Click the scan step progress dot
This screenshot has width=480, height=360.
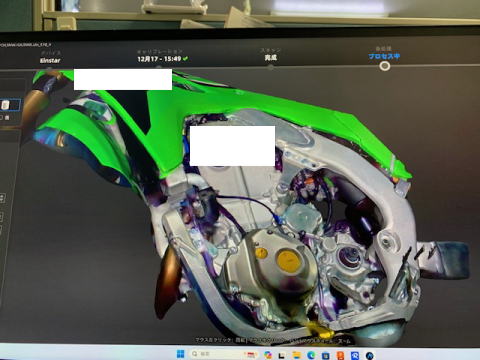click(271, 67)
